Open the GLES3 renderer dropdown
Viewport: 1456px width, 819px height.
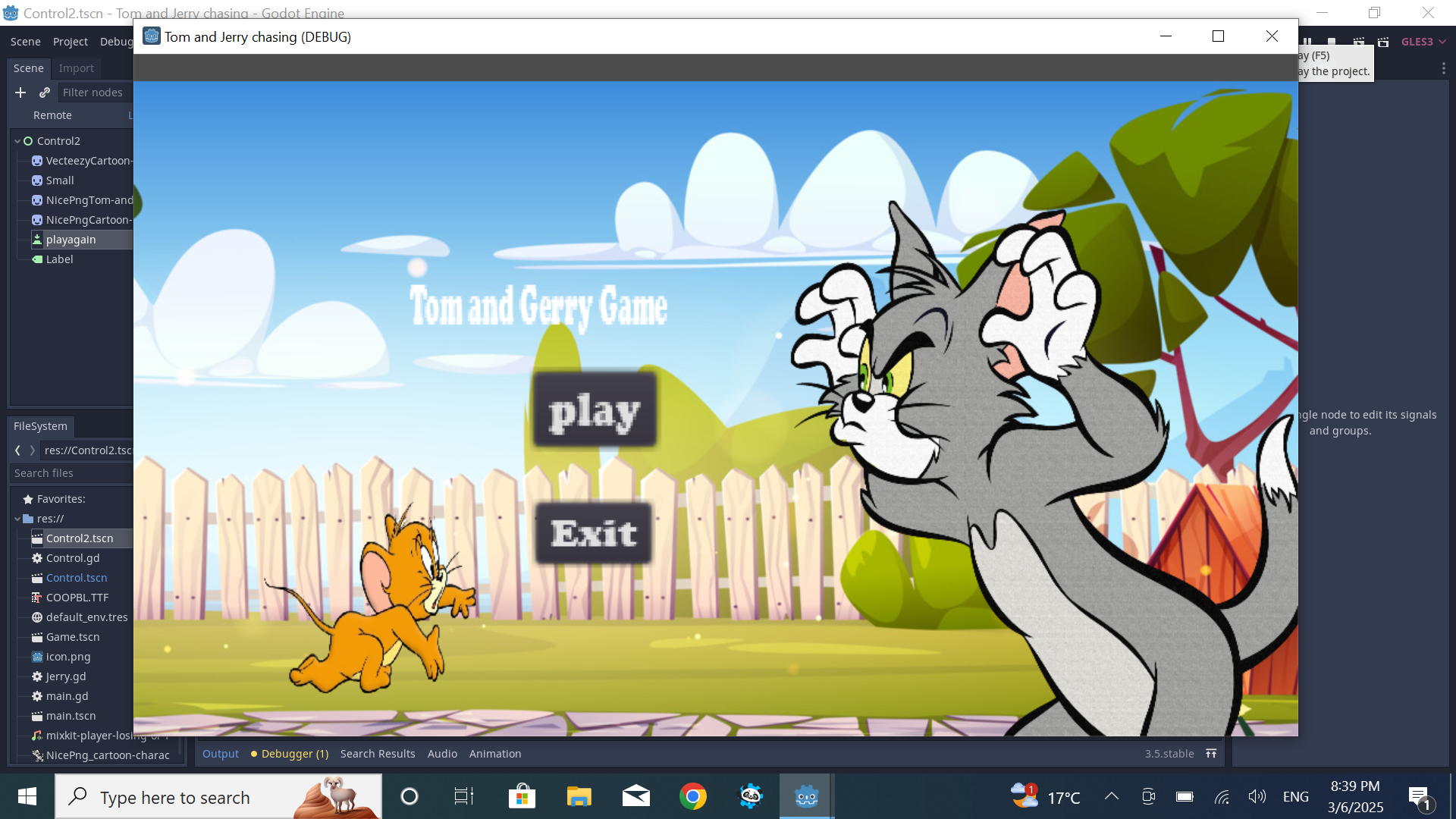click(x=1423, y=42)
